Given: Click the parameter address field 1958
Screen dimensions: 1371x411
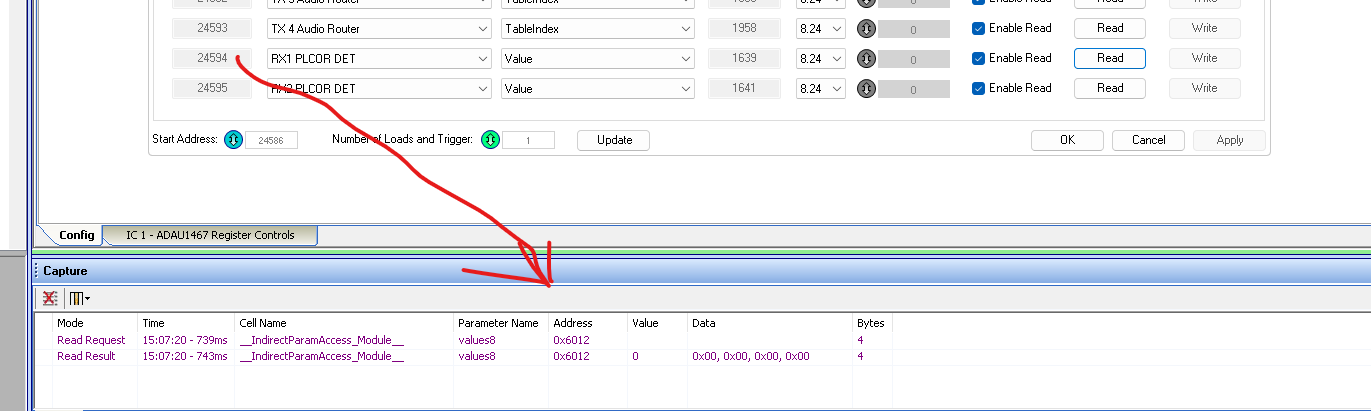Looking at the screenshot, I should click(746, 29).
